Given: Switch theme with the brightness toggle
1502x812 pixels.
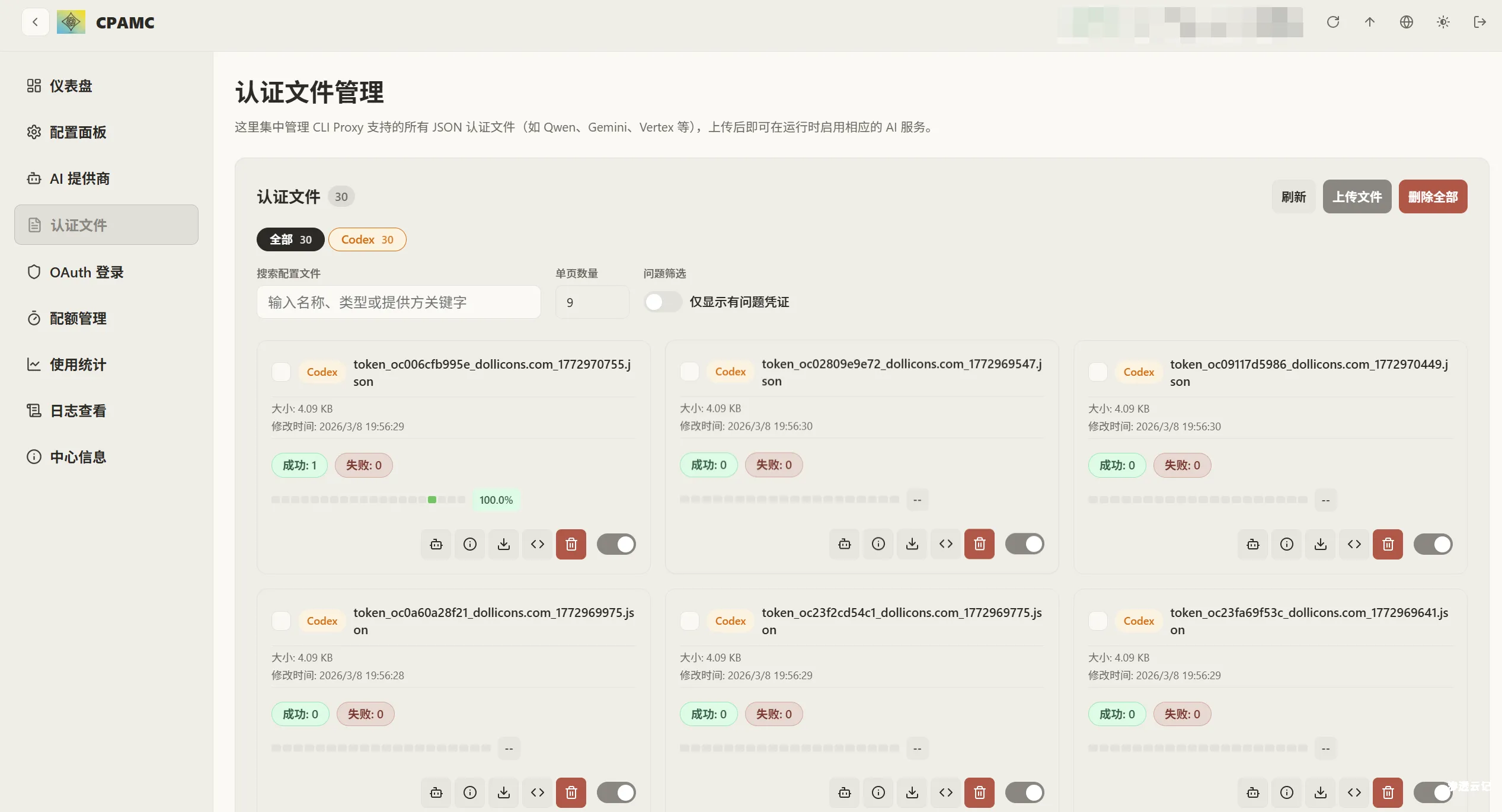Looking at the screenshot, I should (x=1443, y=22).
